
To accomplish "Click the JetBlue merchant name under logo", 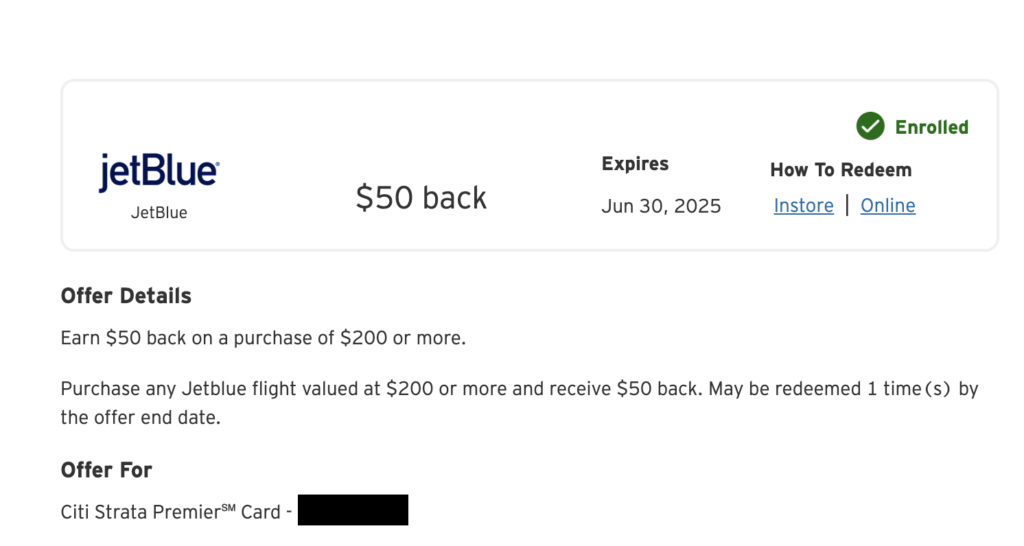I will coord(159,213).
